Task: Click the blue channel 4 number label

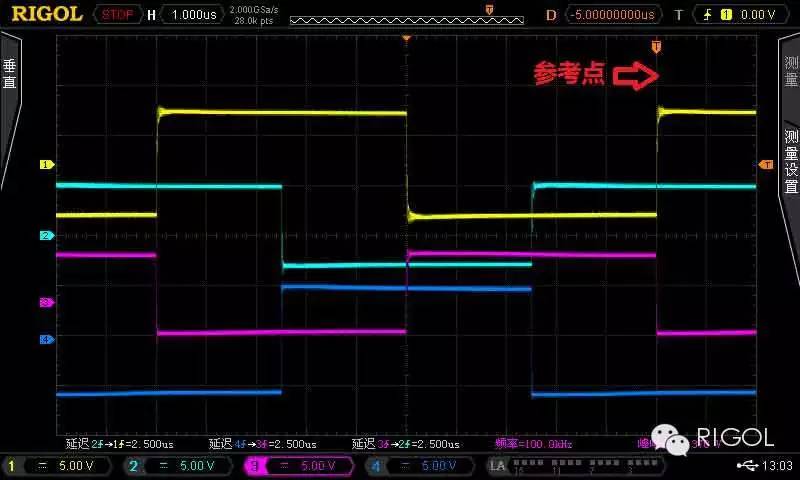Action: click(x=375, y=466)
